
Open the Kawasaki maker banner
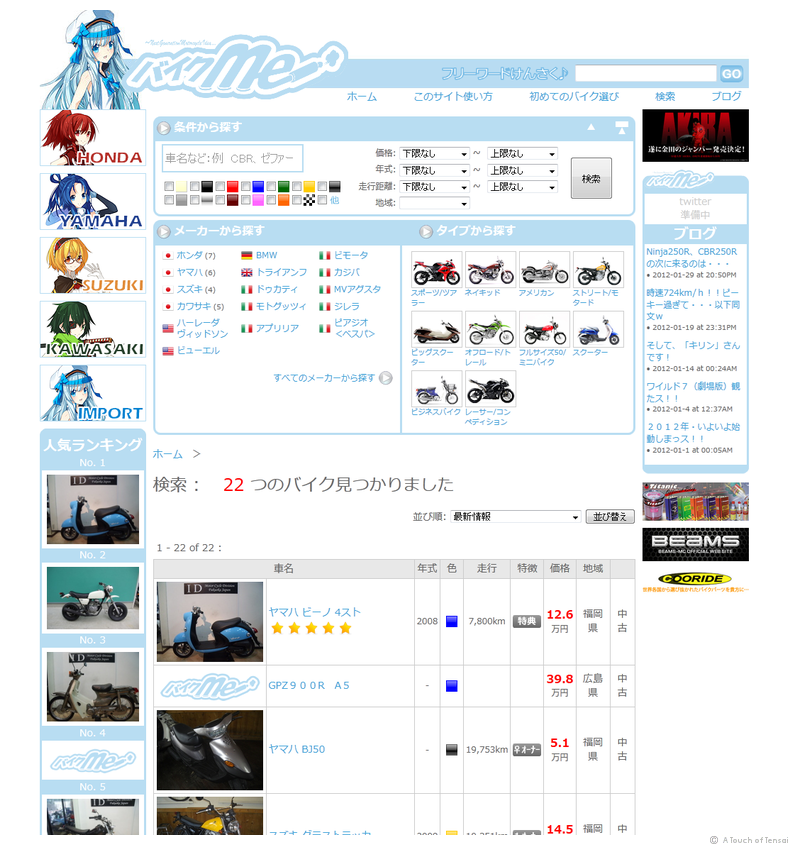[93, 329]
